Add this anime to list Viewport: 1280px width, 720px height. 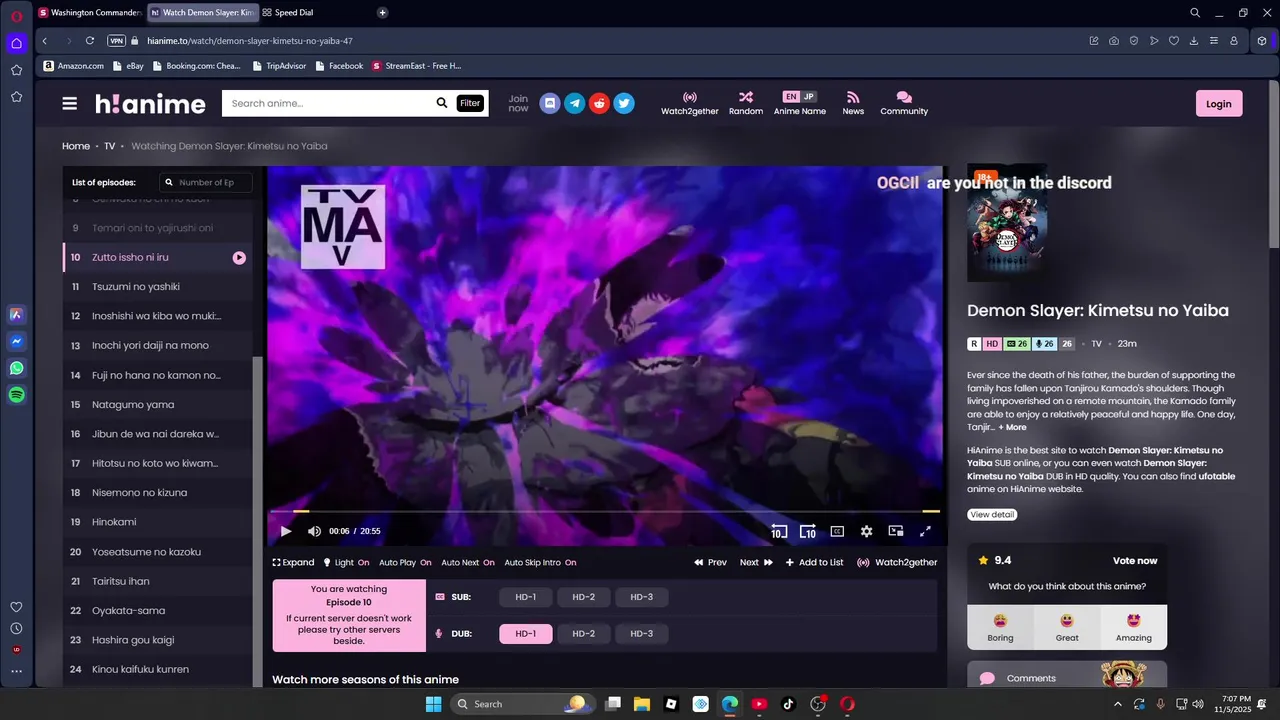(x=814, y=562)
